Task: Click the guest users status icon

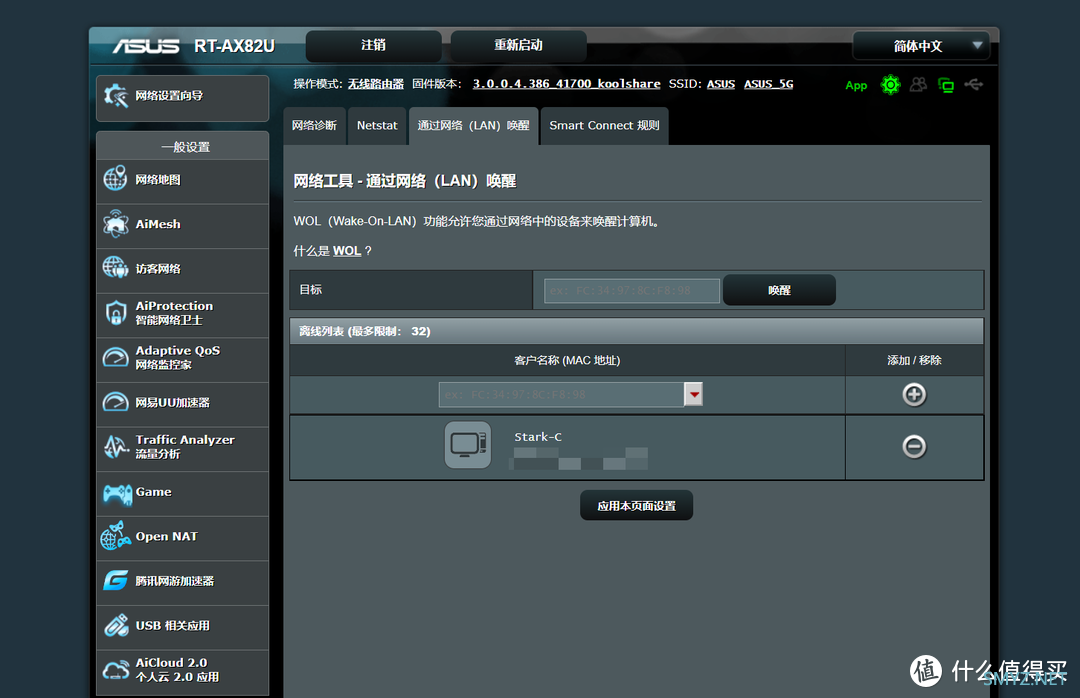Action: [918, 85]
